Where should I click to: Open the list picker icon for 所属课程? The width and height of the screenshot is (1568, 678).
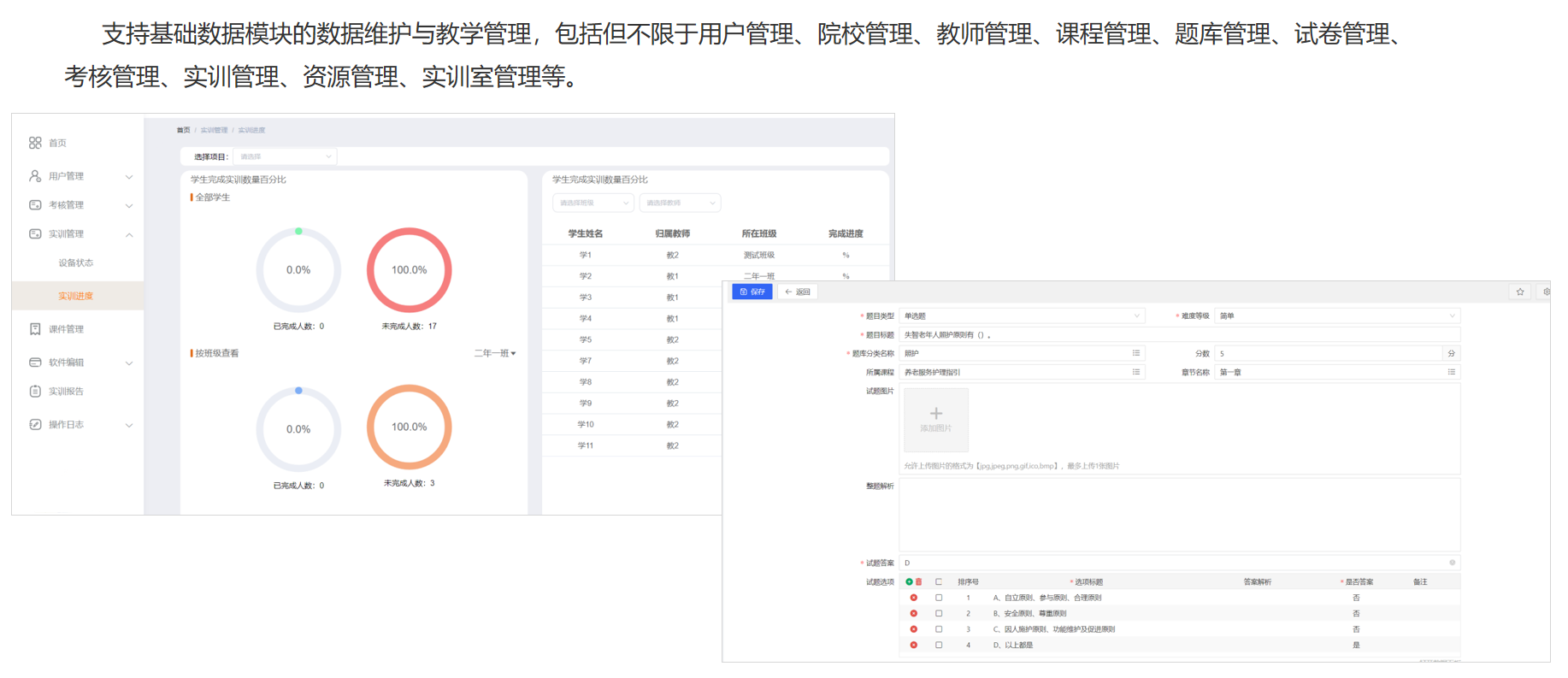(1136, 372)
